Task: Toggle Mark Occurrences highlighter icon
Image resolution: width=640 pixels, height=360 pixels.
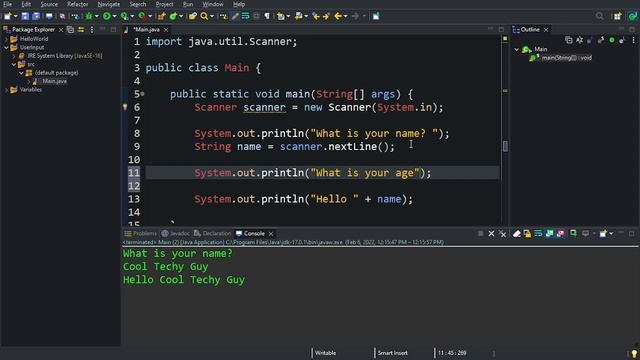Action: pyautogui.click(x=235, y=16)
